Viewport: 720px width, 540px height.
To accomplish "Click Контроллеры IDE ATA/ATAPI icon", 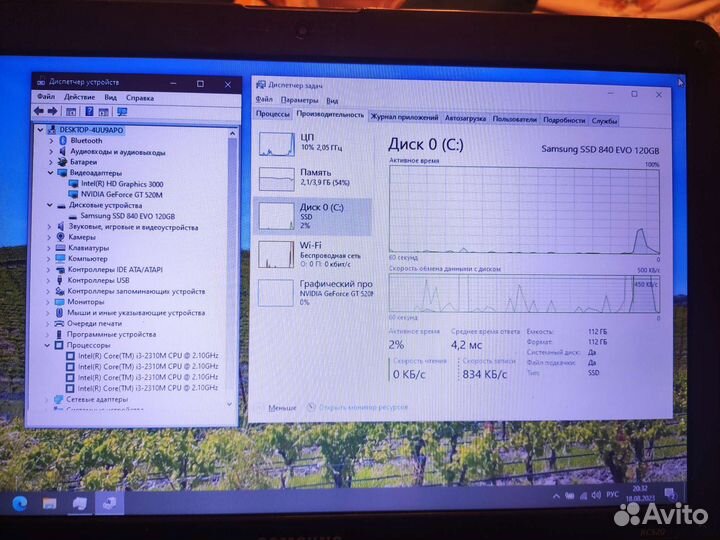I will point(60,270).
